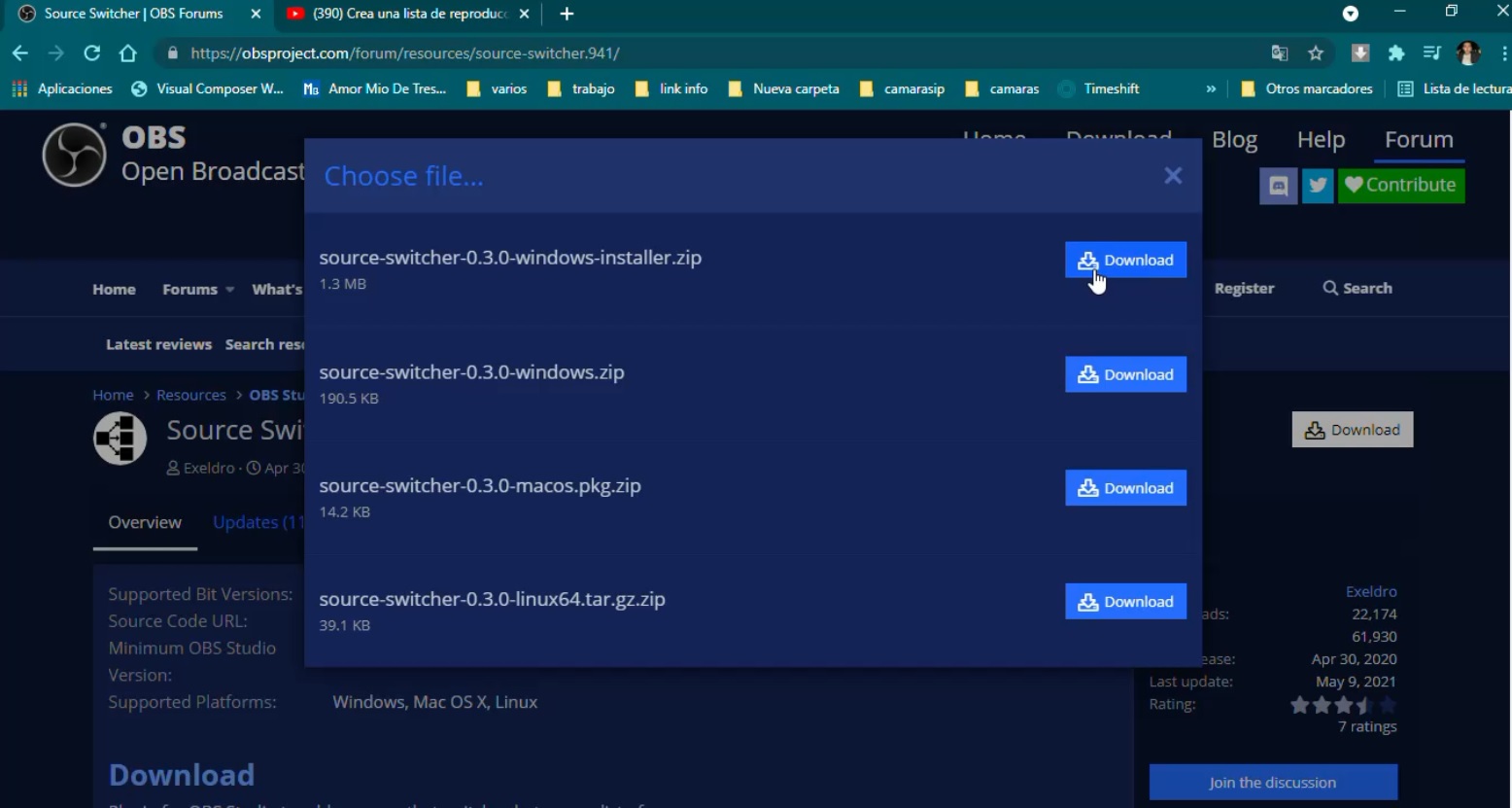Select the Updates tab
Image resolution: width=1512 pixels, height=808 pixels.
click(x=258, y=523)
